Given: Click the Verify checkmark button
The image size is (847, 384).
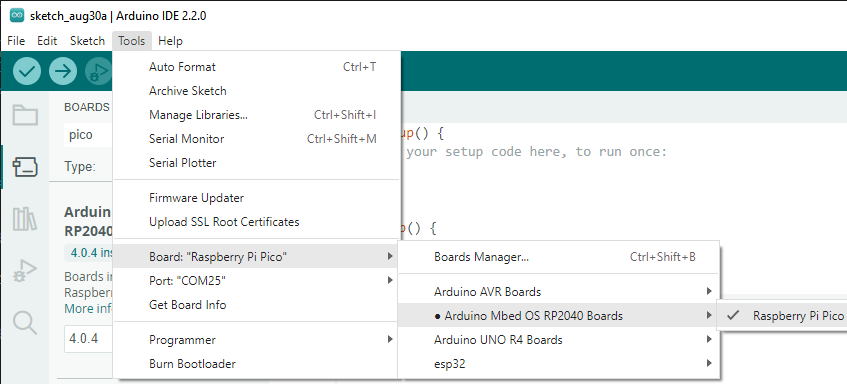Looking at the screenshot, I should (x=26, y=71).
